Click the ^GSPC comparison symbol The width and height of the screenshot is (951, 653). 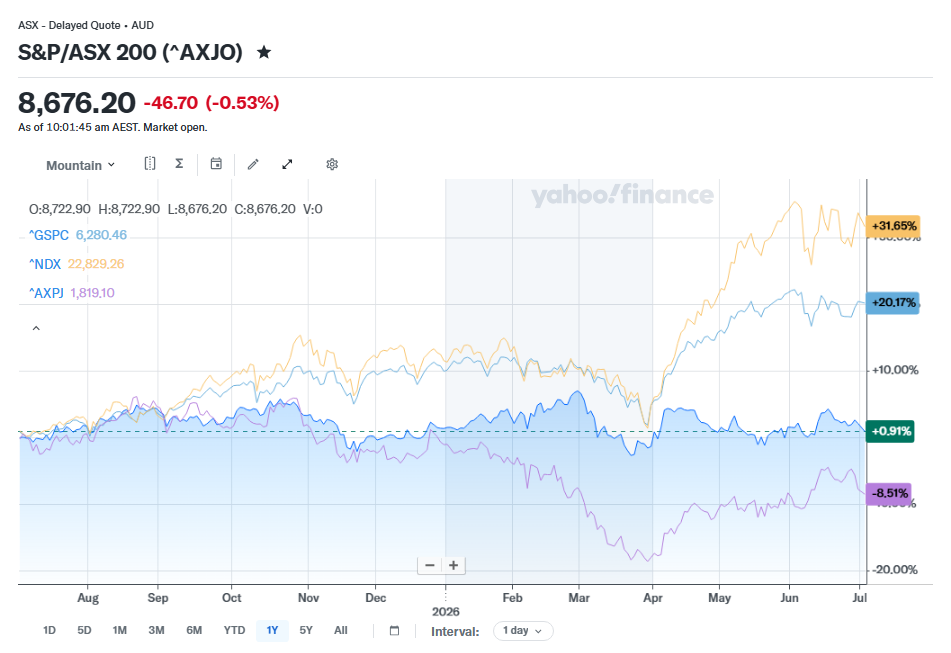tap(49, 235)
